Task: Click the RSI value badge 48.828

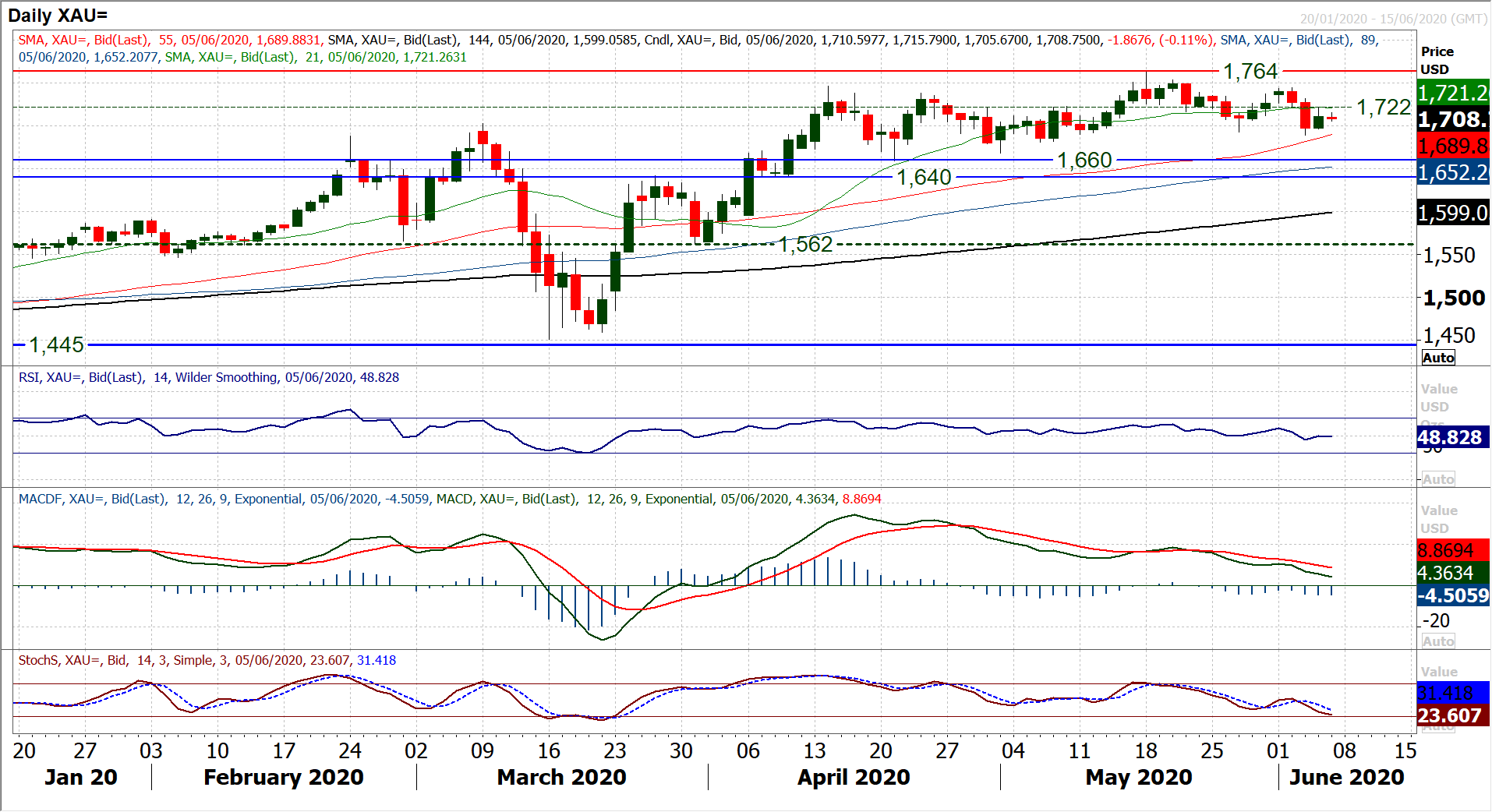Action: coord(1453,437)
